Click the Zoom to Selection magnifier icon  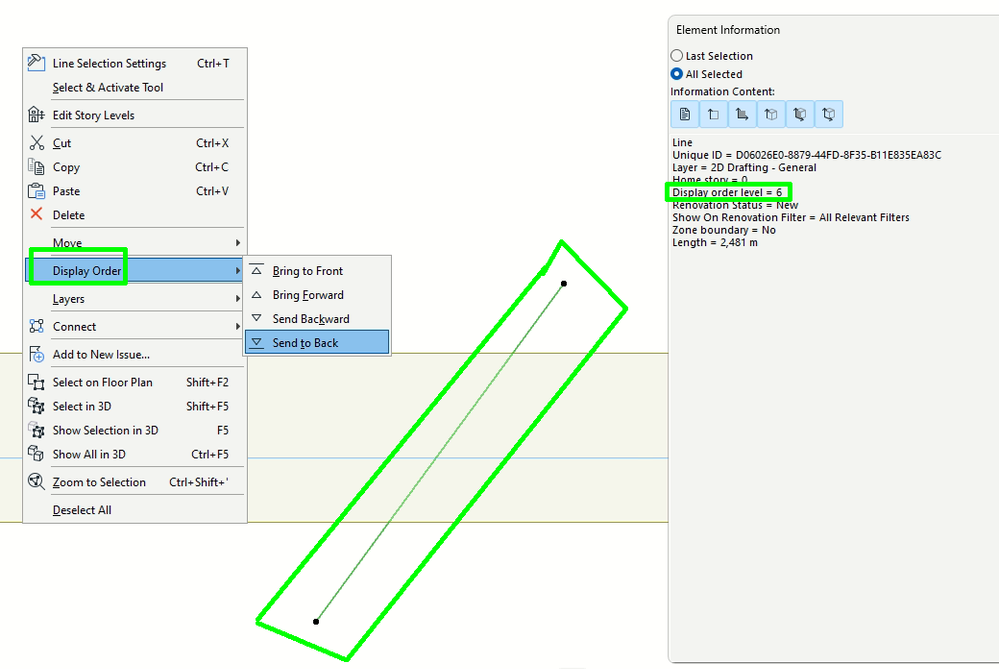(x=35, y=482)
